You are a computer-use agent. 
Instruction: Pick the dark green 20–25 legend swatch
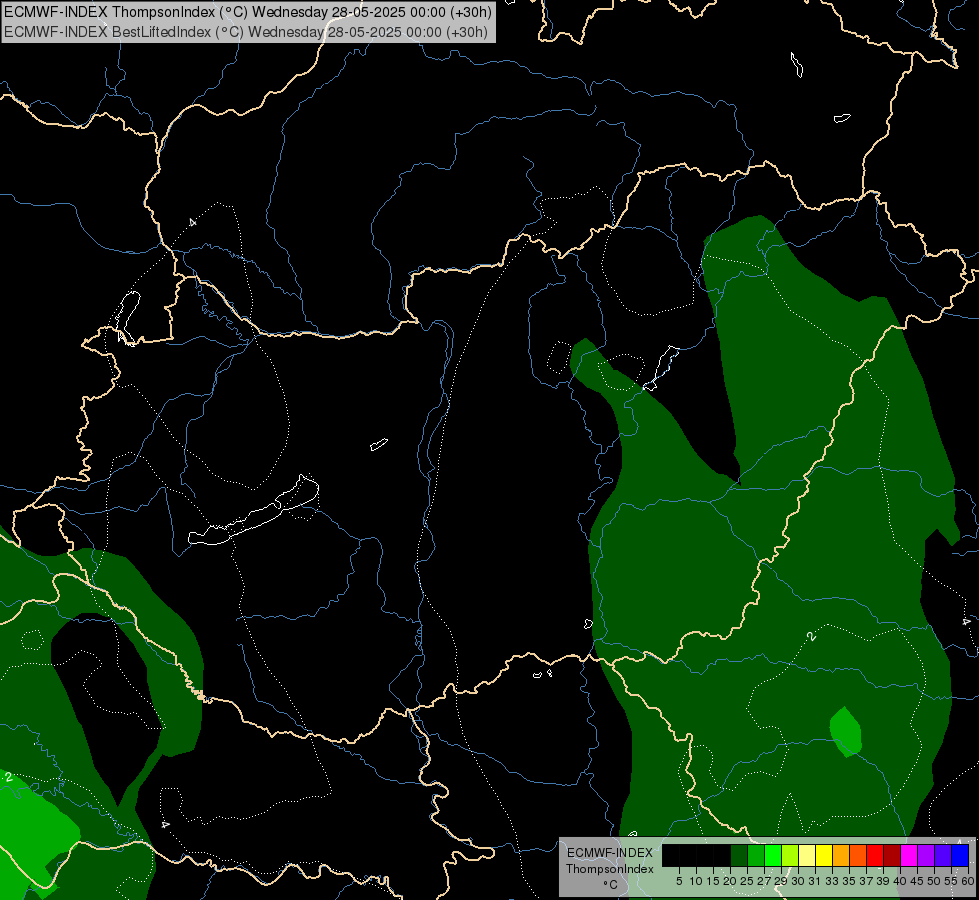point(739,855)
